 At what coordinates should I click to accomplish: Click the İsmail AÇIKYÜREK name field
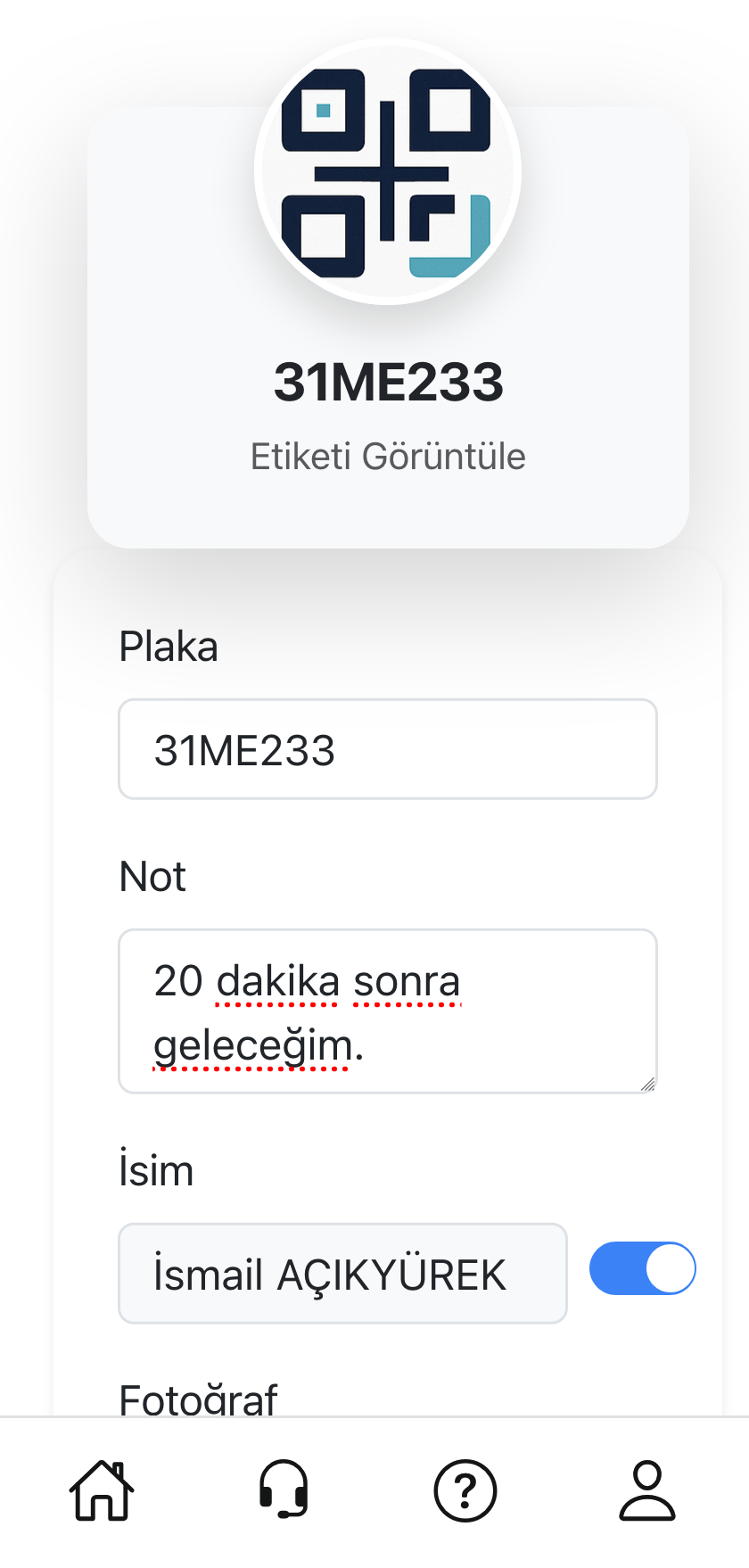coord(343,1274)
